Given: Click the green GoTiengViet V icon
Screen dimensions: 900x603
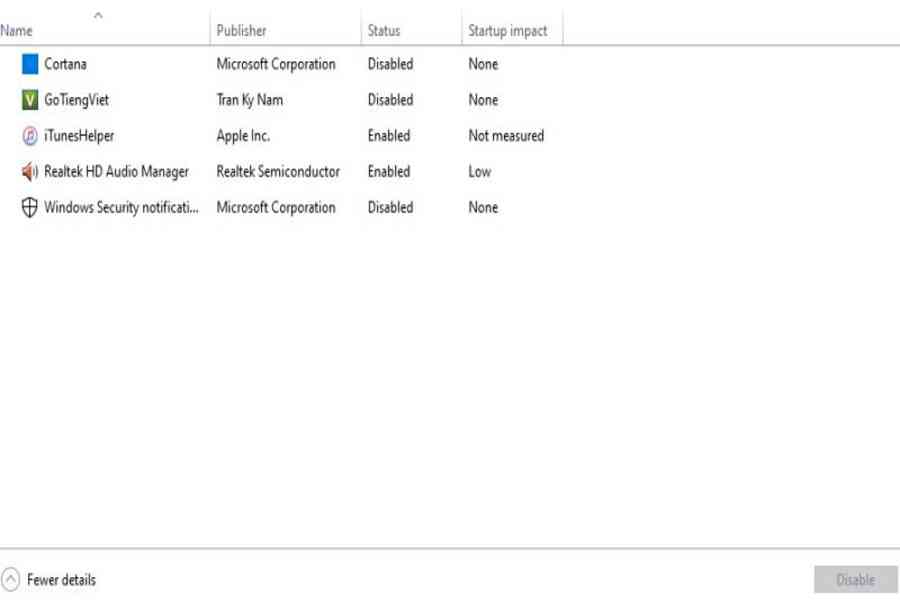Looking at the screenshot, I should pos(30,99).
